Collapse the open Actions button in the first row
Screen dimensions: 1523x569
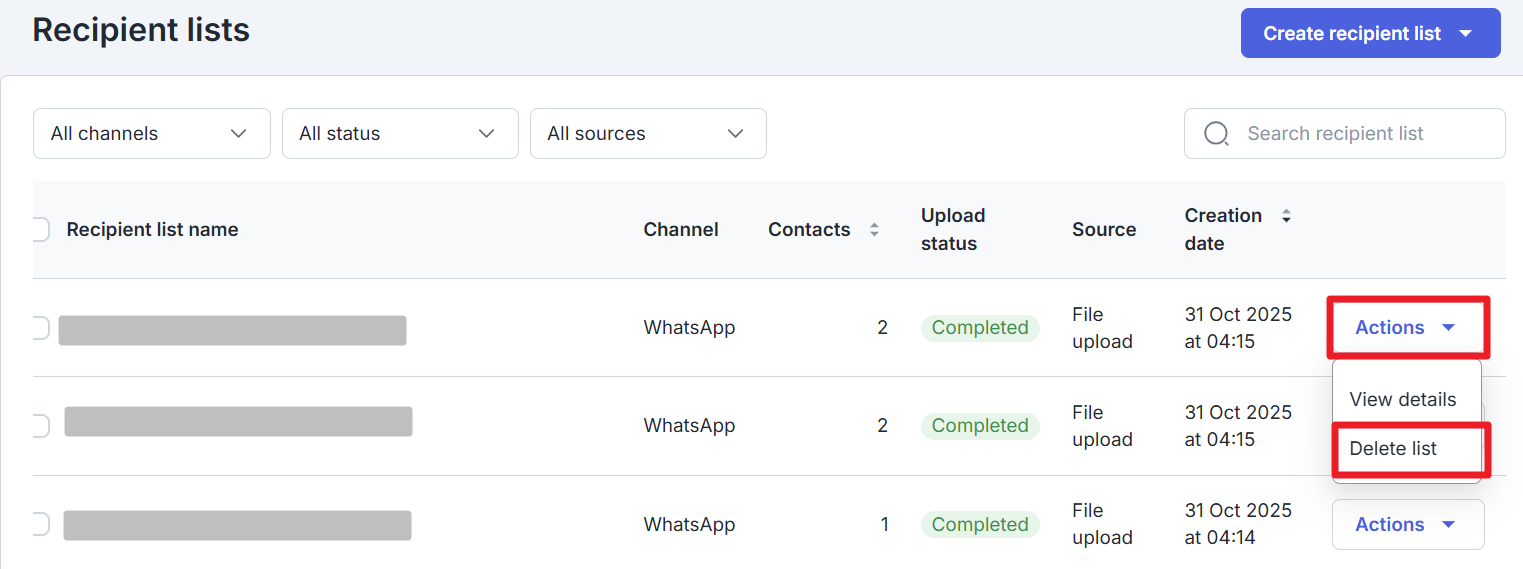pos(1406,328)
